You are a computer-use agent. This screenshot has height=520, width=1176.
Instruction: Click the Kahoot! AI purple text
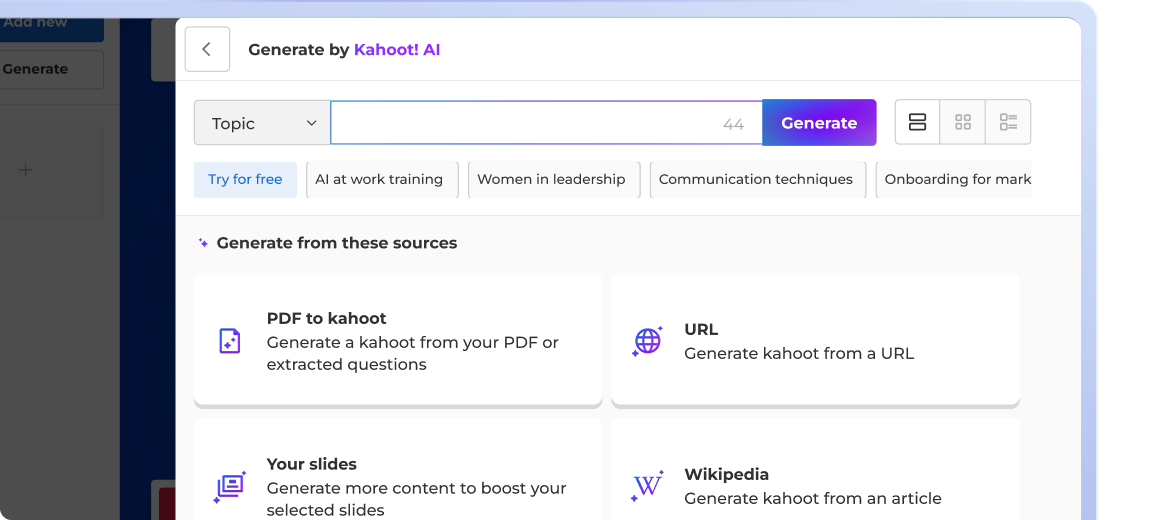[397, 50]
